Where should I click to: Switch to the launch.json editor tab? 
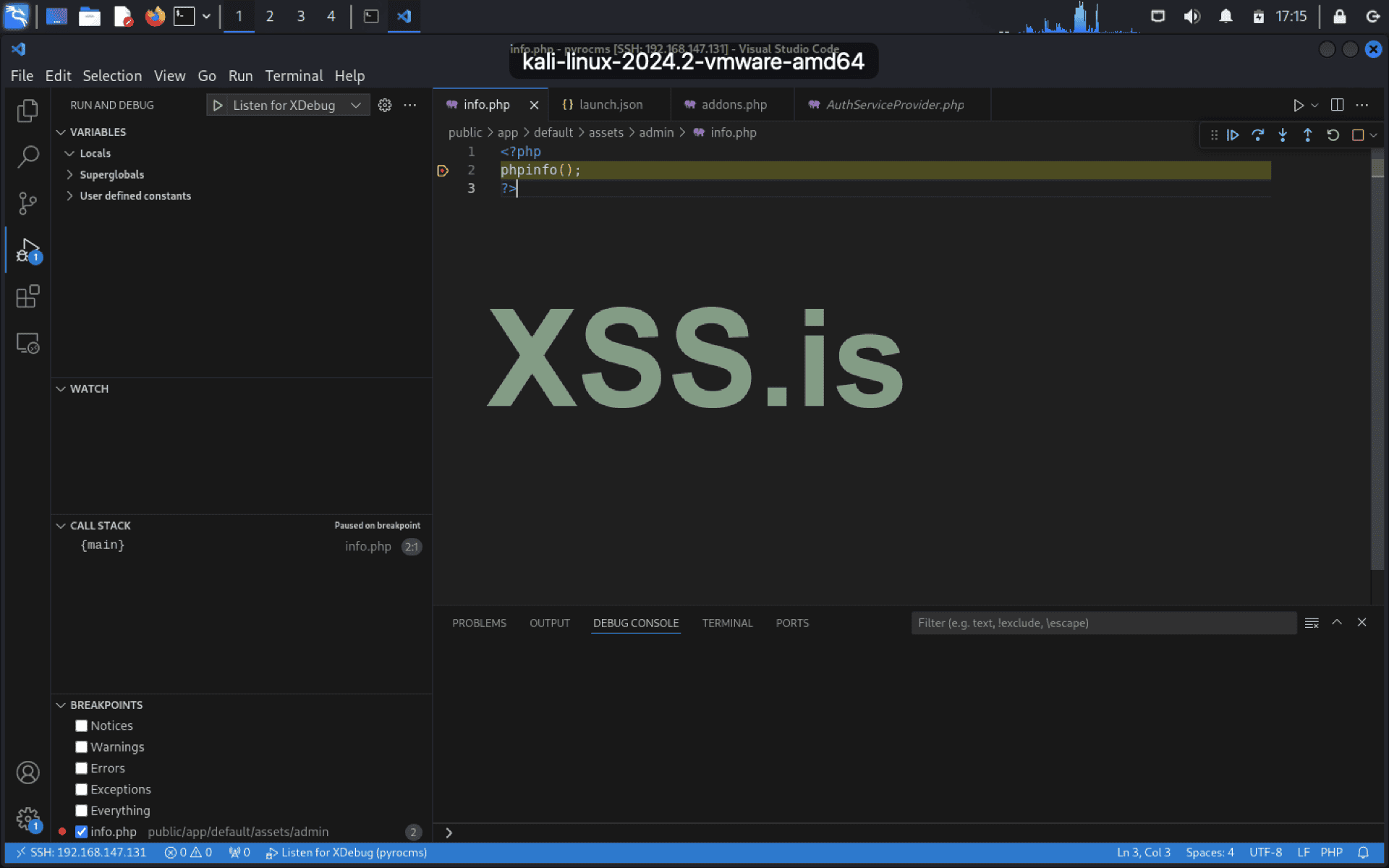coord(609,105)
